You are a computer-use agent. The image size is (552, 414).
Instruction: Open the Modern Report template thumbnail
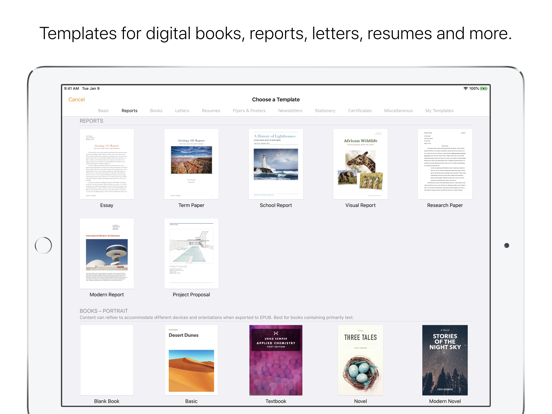click(107, 253)
